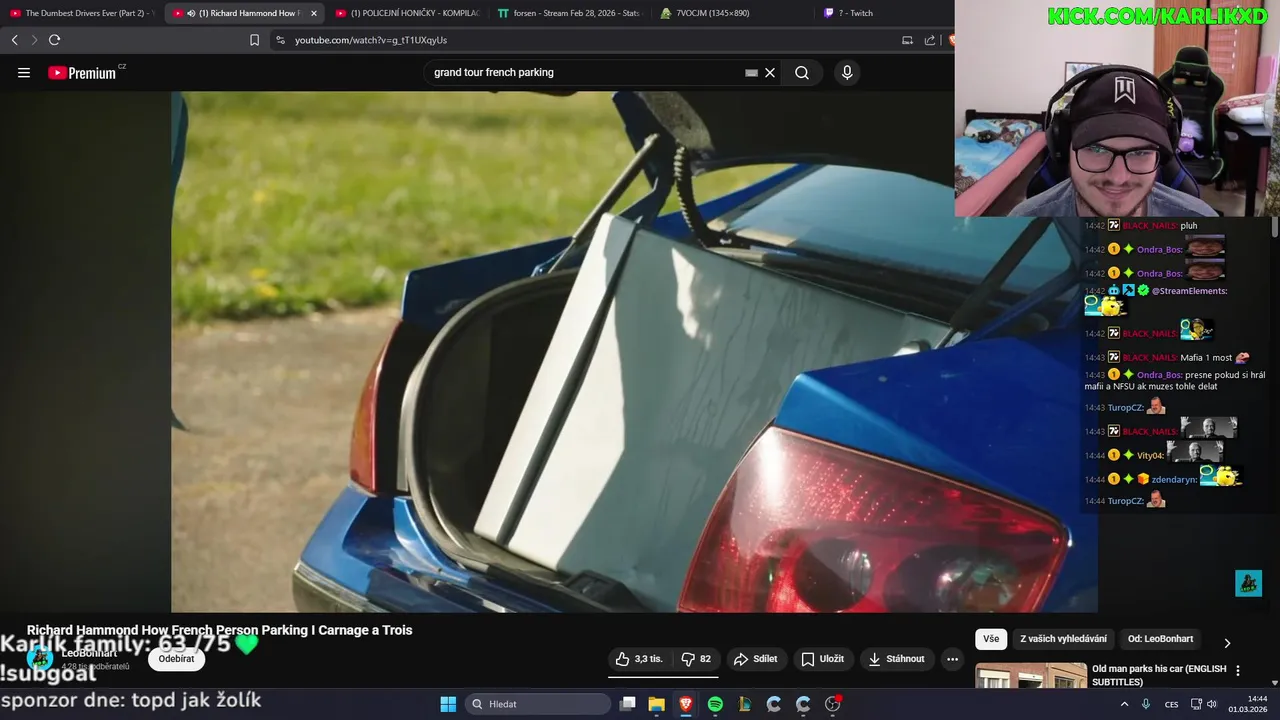Open more actions (three dots) under the video
Screen dimensions: 1280x720
[952, 659]
